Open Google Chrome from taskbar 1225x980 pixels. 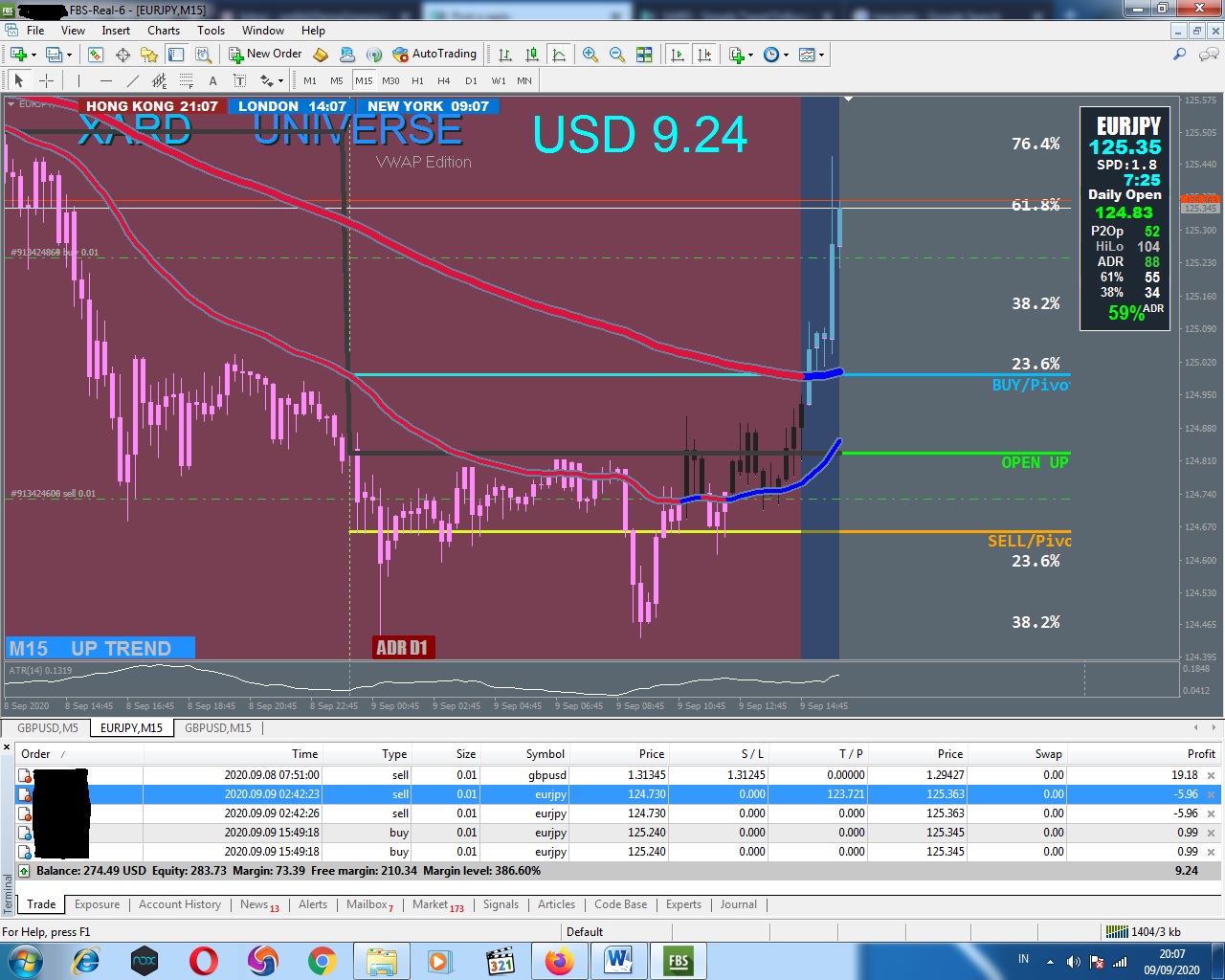point(322,961)
